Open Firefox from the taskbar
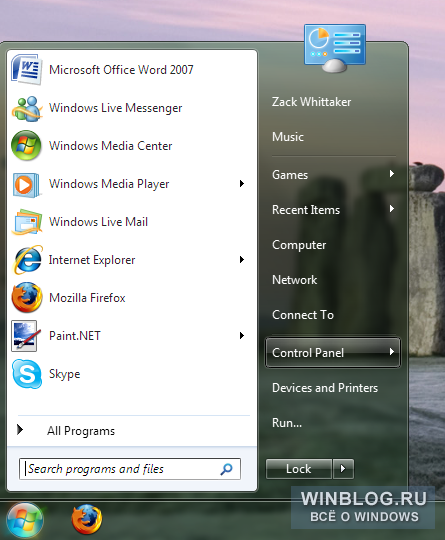Screen dimensions: 445x540 click(86, 519)
